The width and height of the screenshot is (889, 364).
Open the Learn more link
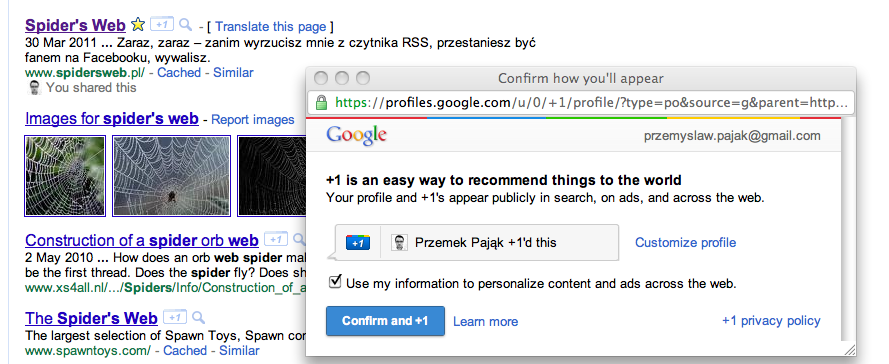[x=485, y=321]
